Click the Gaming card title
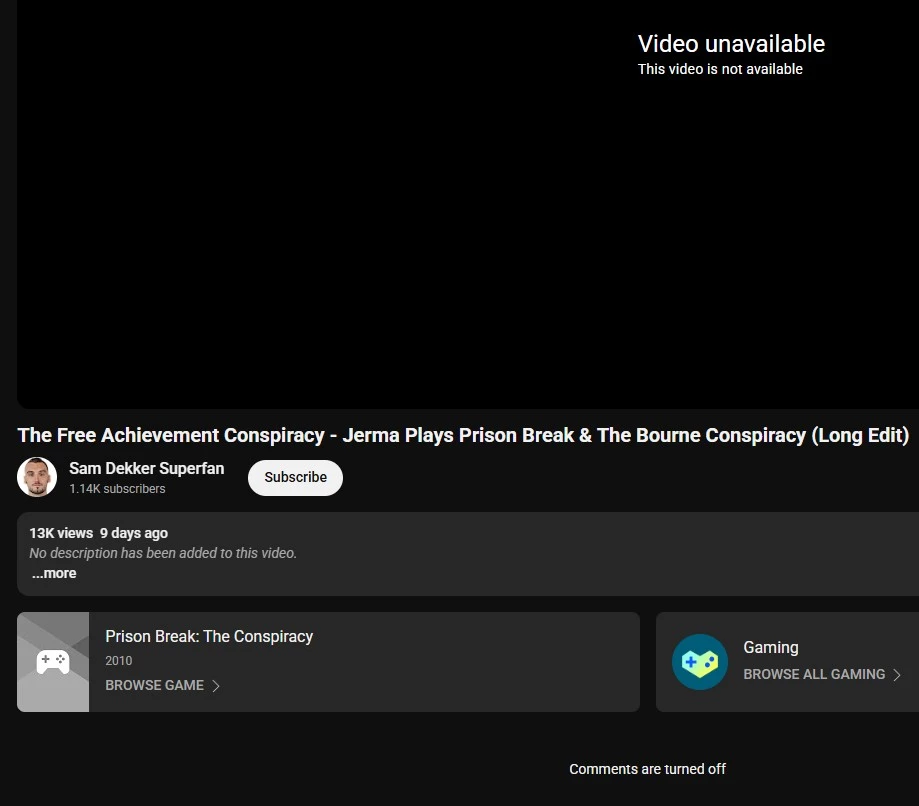The width and height of the screenshot is (919, 806). pos(771,647)
